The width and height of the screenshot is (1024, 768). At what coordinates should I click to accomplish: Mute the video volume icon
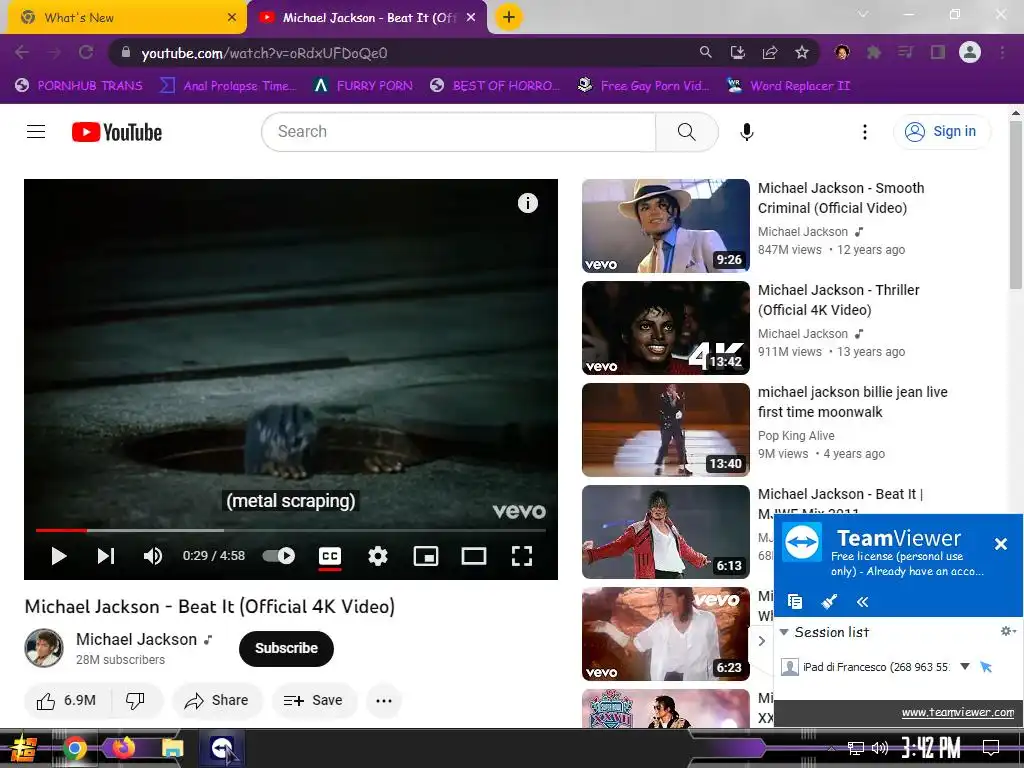(x=153, y=556)
